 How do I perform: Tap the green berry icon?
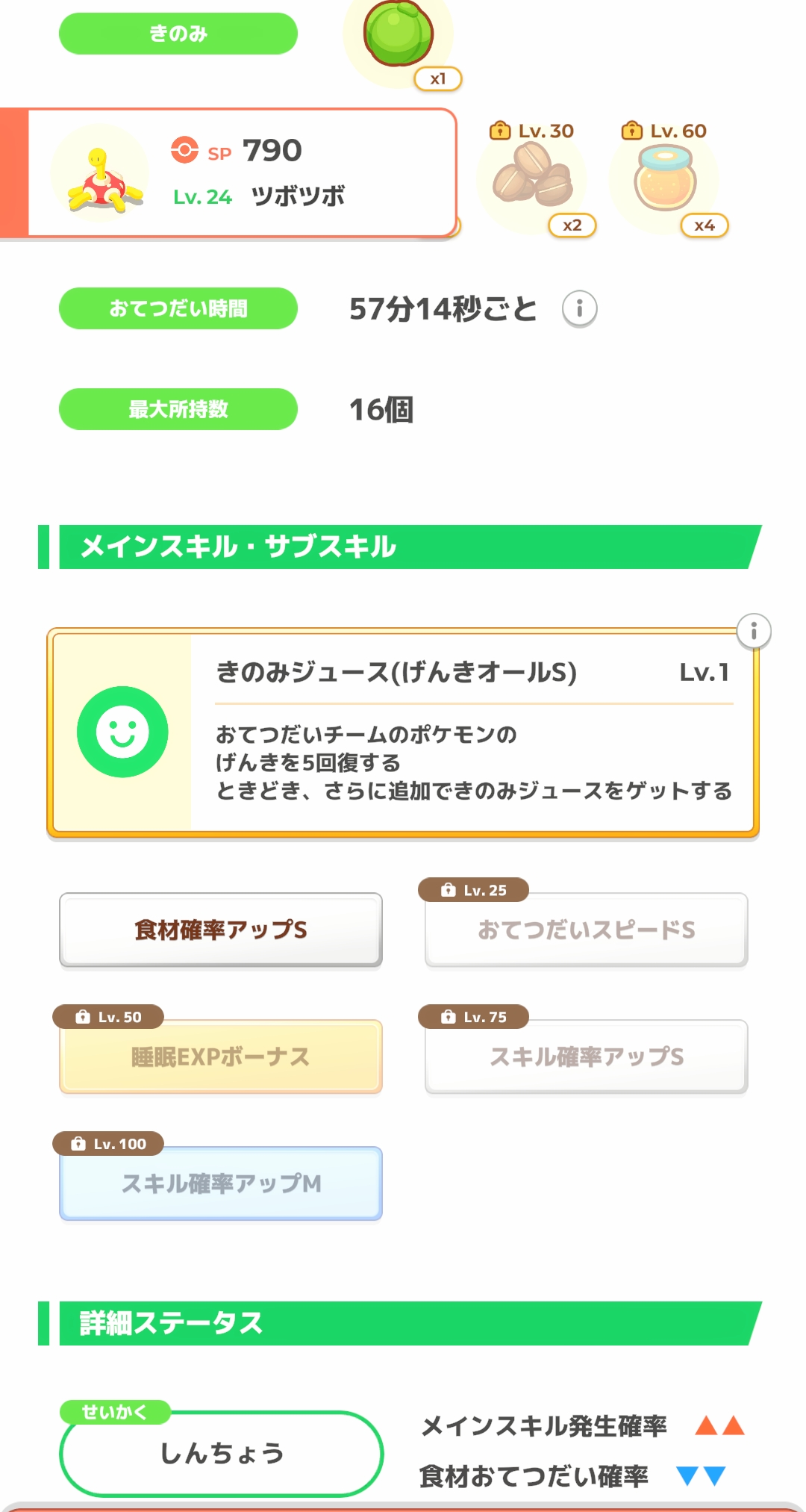[x=398, y=34]
